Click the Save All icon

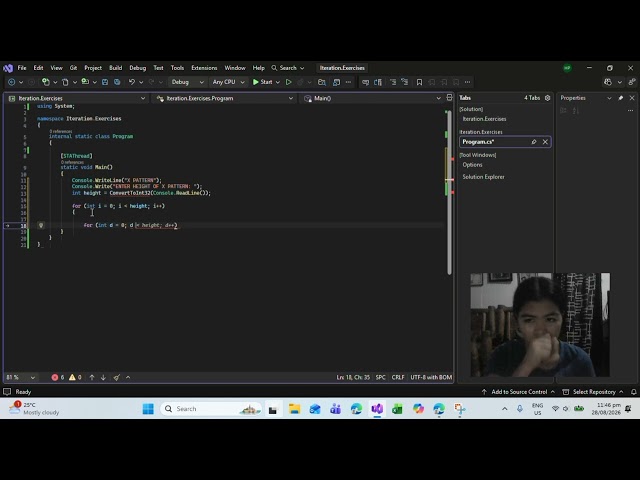(x=117, y=82)
